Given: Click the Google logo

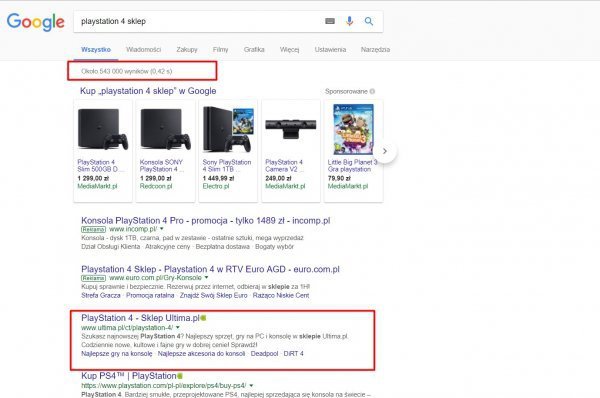Looking at the screenshot, I should click(36, 22).
